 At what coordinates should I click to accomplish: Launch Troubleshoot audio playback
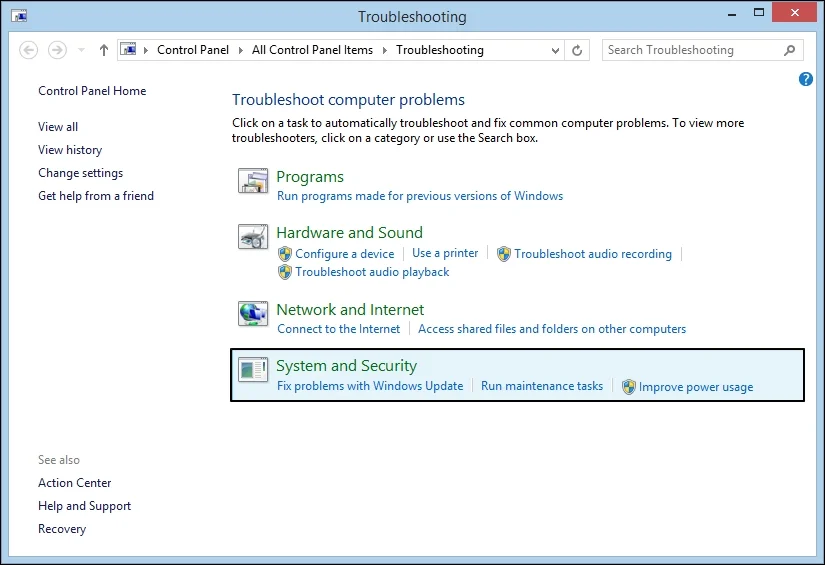pyautogui.click(x=372, y=272)
